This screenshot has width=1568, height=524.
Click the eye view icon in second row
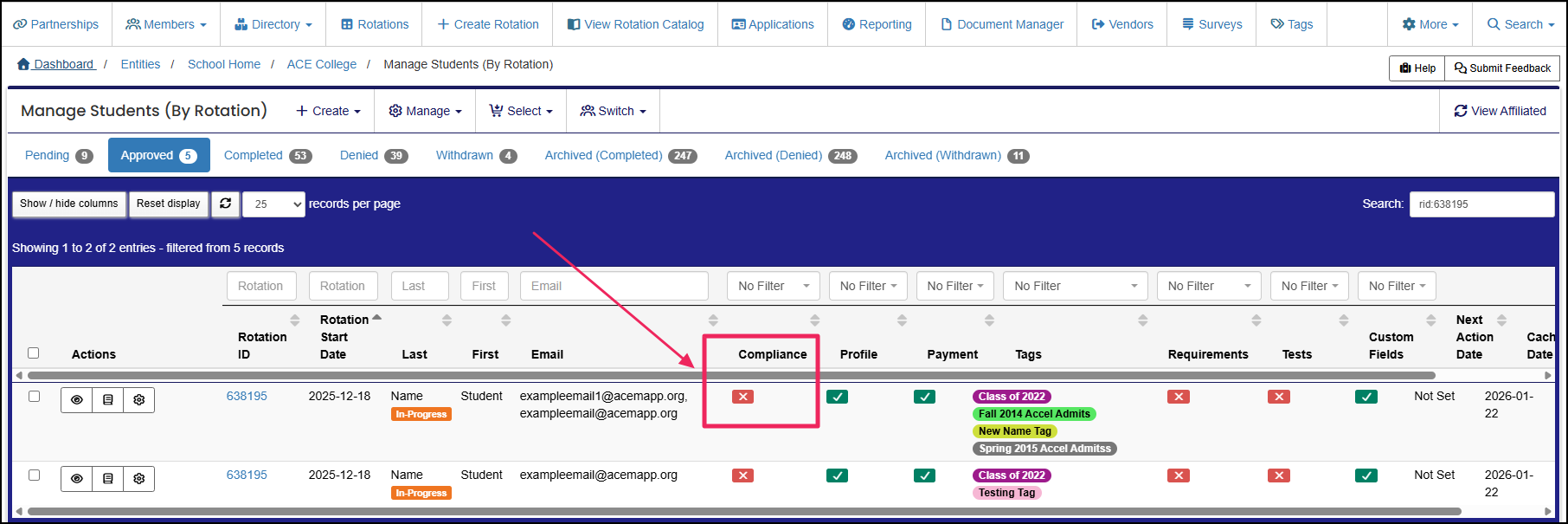tap(77, 479)
